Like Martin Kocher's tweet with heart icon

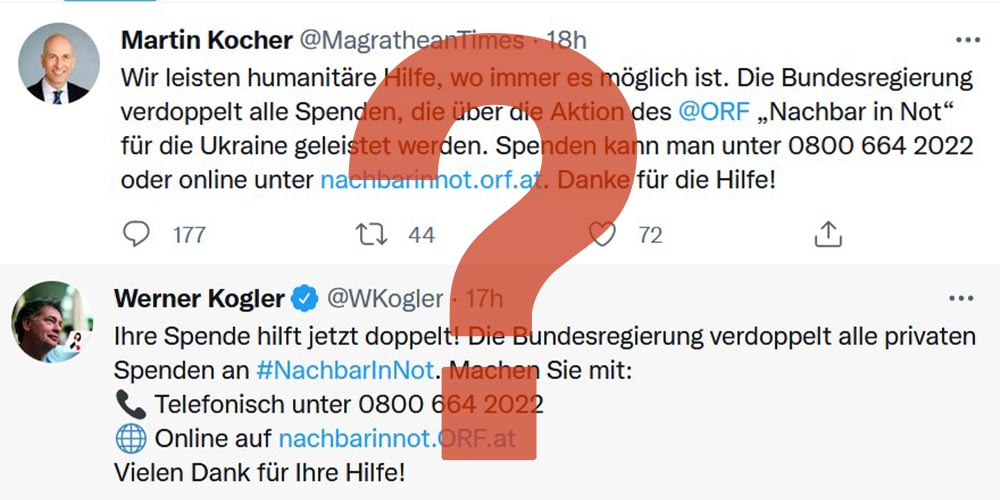point(602,234)
